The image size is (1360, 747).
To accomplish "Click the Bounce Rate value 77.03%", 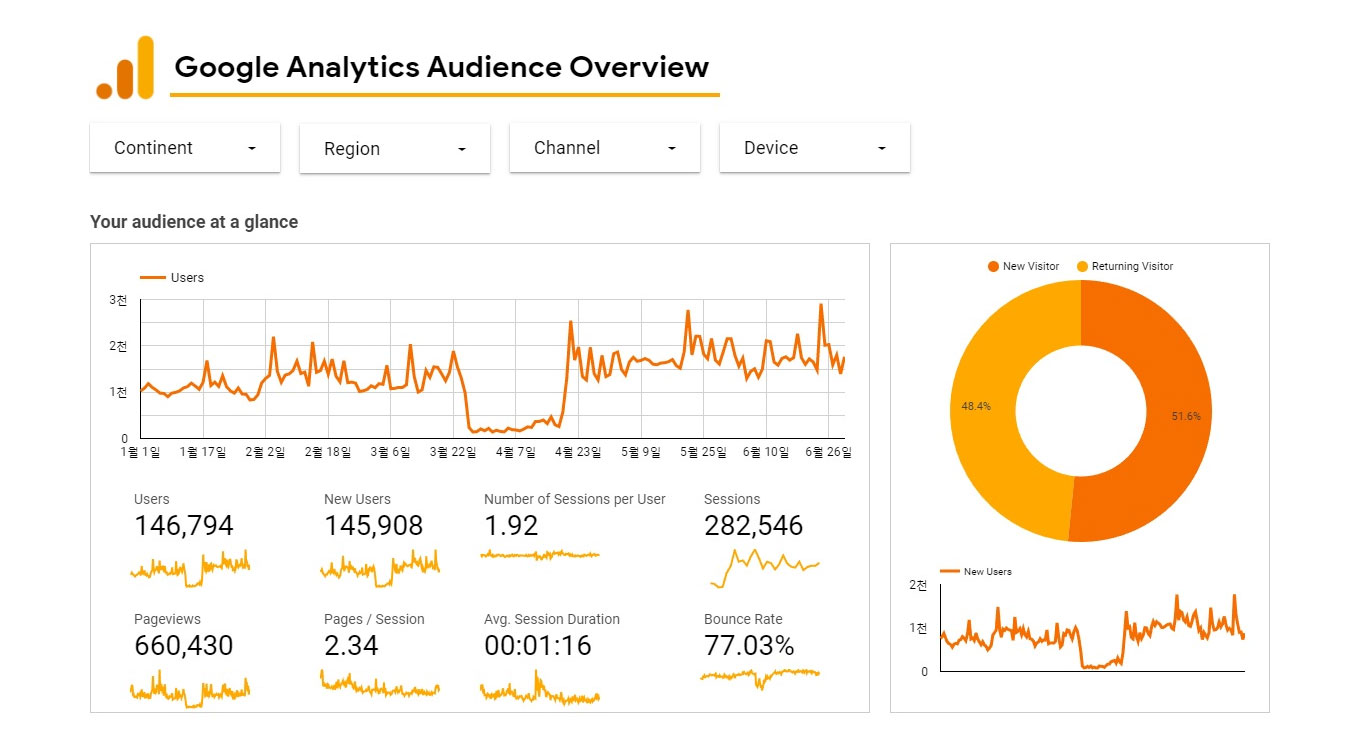I will click(749, 646).
